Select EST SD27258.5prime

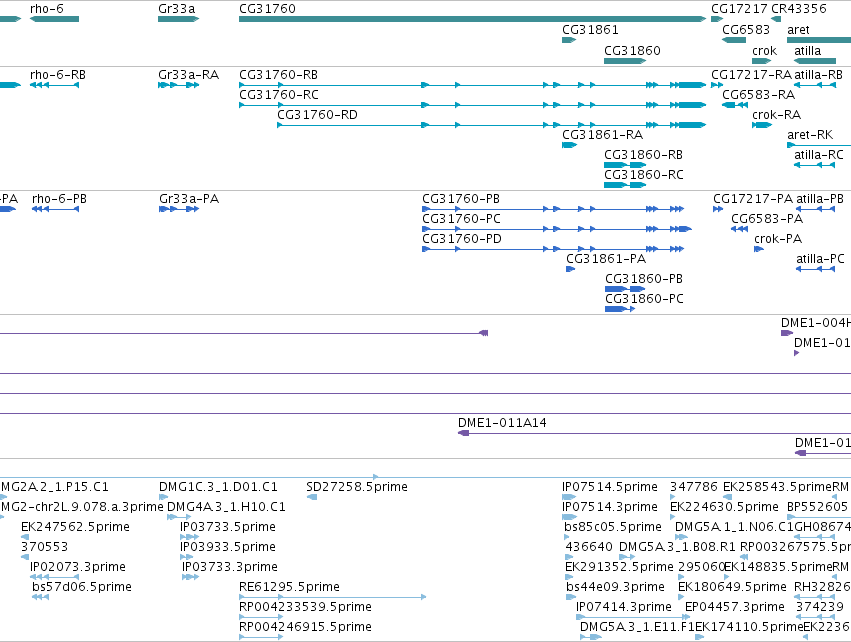357,487
